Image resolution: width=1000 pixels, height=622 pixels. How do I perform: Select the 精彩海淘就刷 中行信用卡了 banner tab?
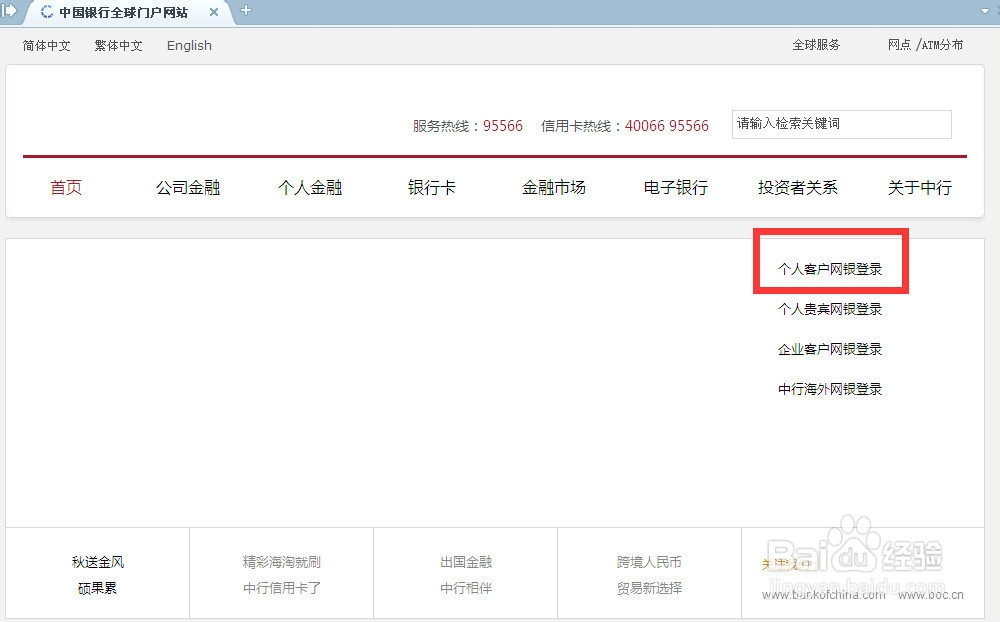coord(281,574)
